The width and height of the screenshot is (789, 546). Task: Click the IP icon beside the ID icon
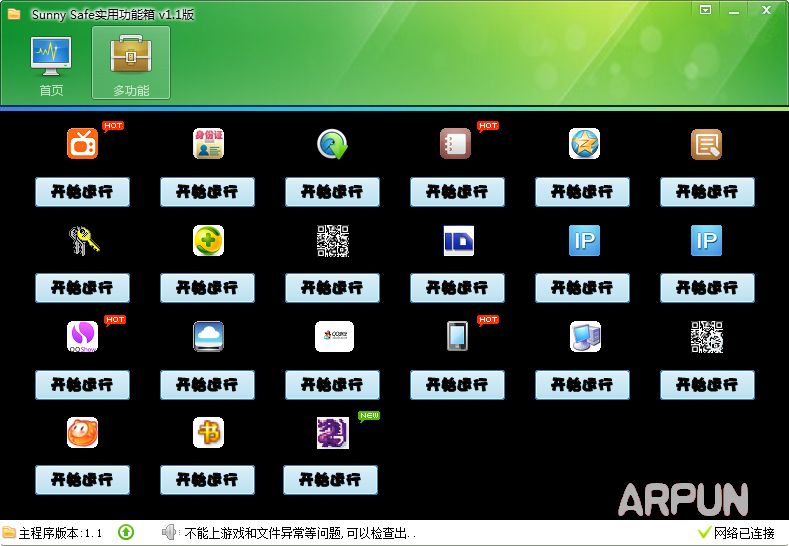584,241
